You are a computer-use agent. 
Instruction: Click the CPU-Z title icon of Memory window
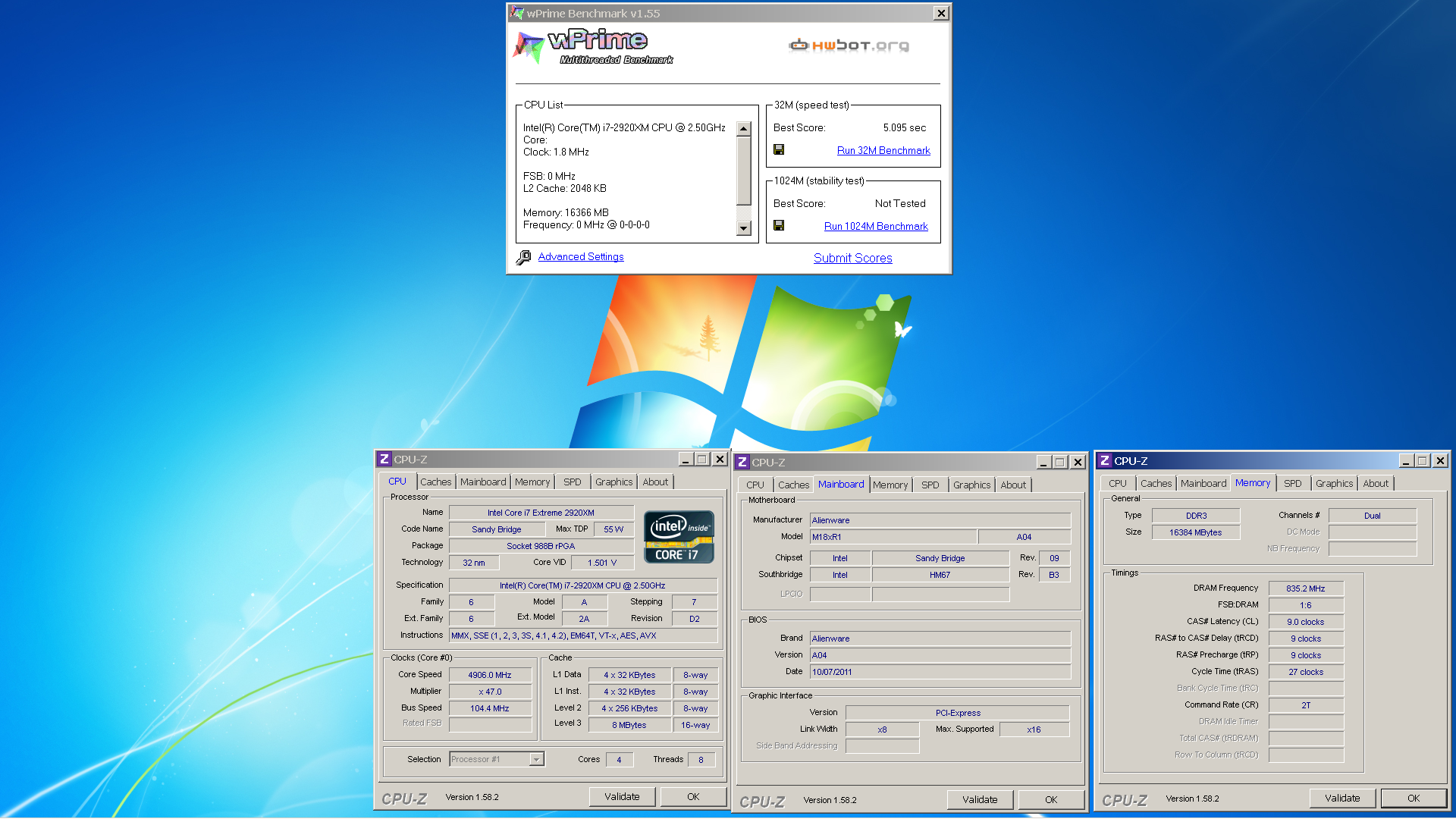click(1105, 460)
